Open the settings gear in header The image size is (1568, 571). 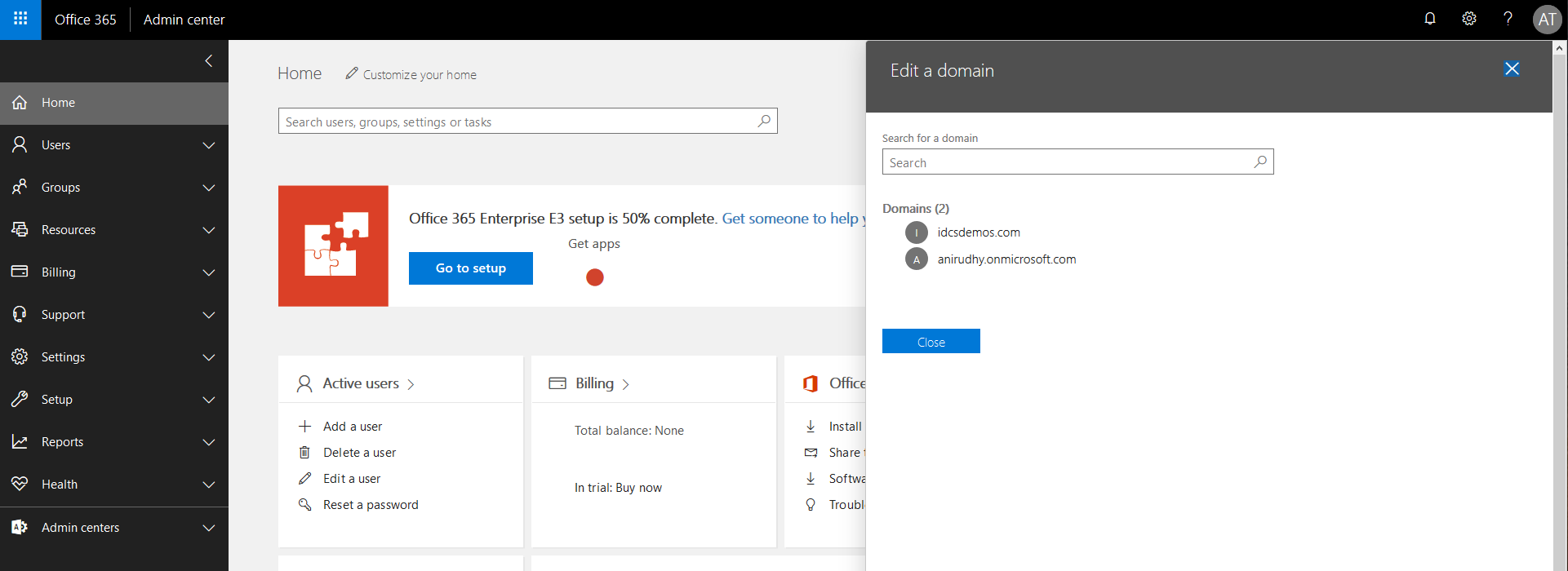coord(1469,19)
